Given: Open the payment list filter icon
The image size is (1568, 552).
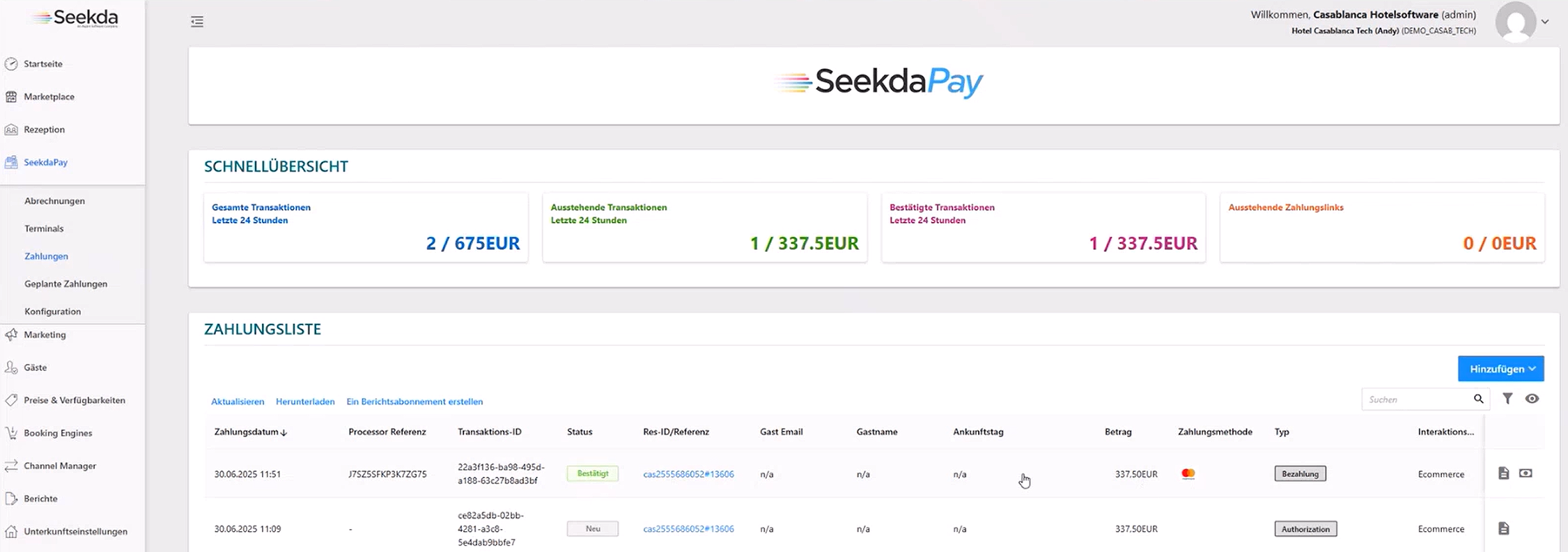Looking at the screenshot, I should tap(1507, 399).
